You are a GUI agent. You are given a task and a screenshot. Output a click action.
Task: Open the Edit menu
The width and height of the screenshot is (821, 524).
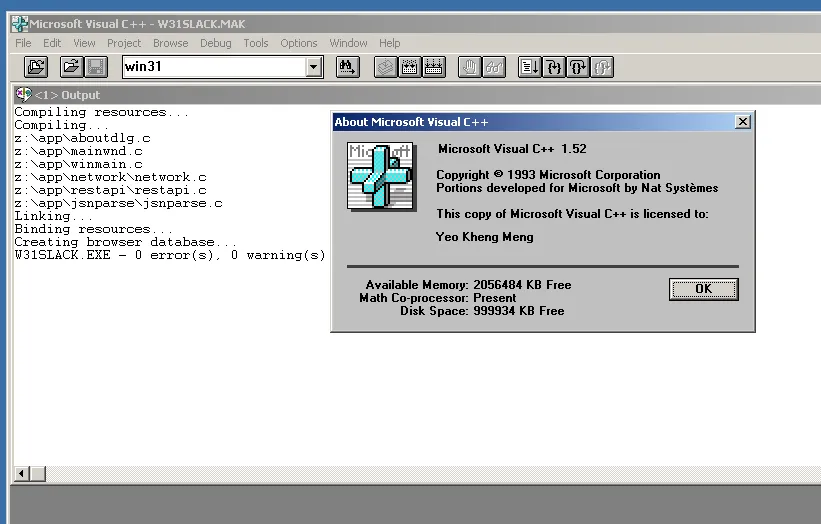point(52,43)
